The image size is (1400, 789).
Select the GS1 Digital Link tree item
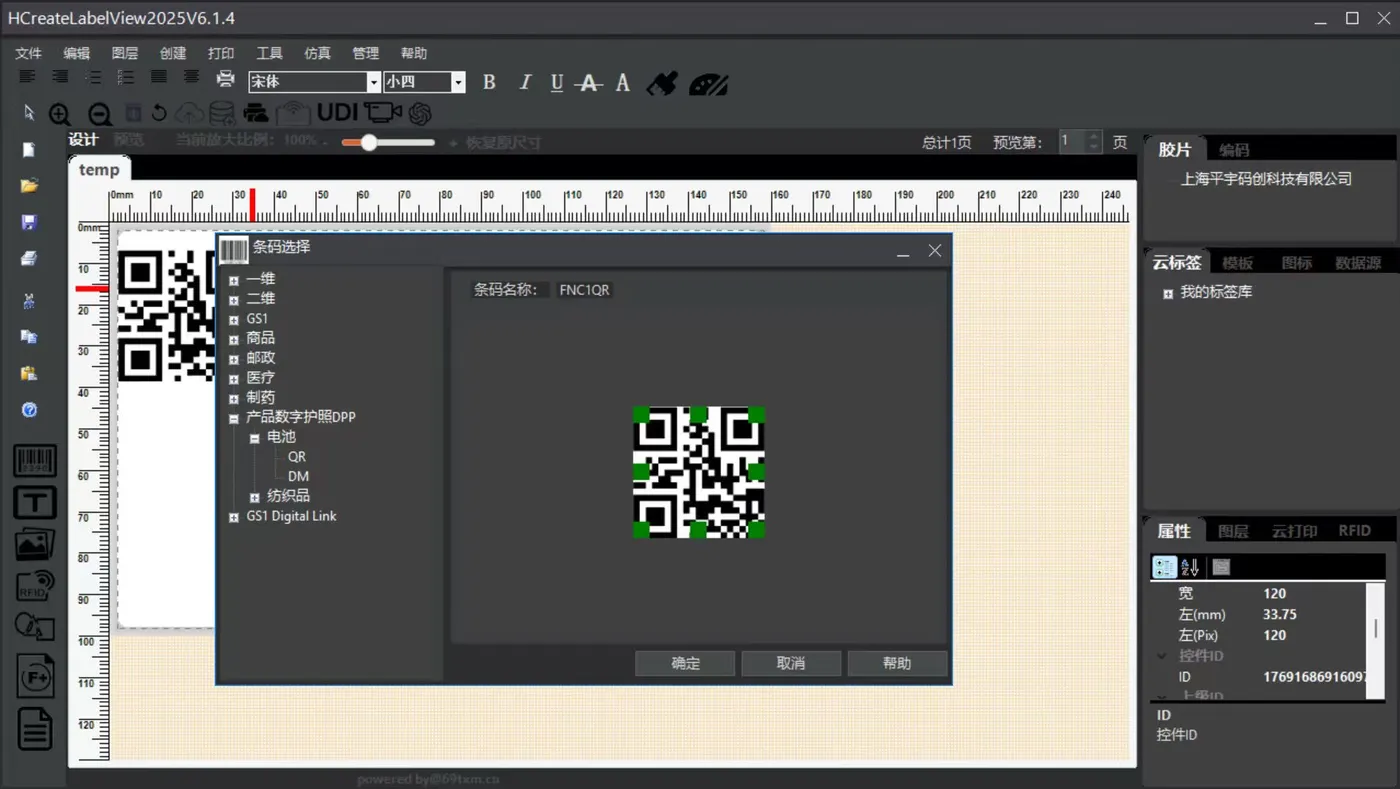291,516
